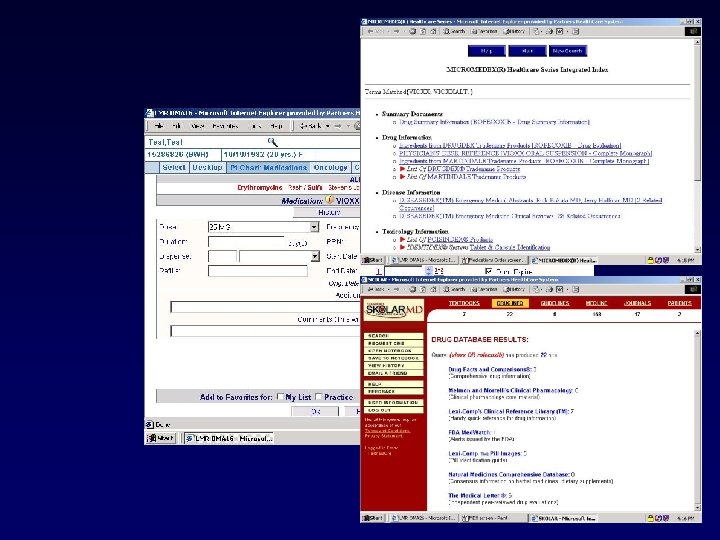The width and height of the screenshot is (720, 540).
Task: Click Refresh icon in MICROMEDEX window toolbar
Action: point(423,31)
